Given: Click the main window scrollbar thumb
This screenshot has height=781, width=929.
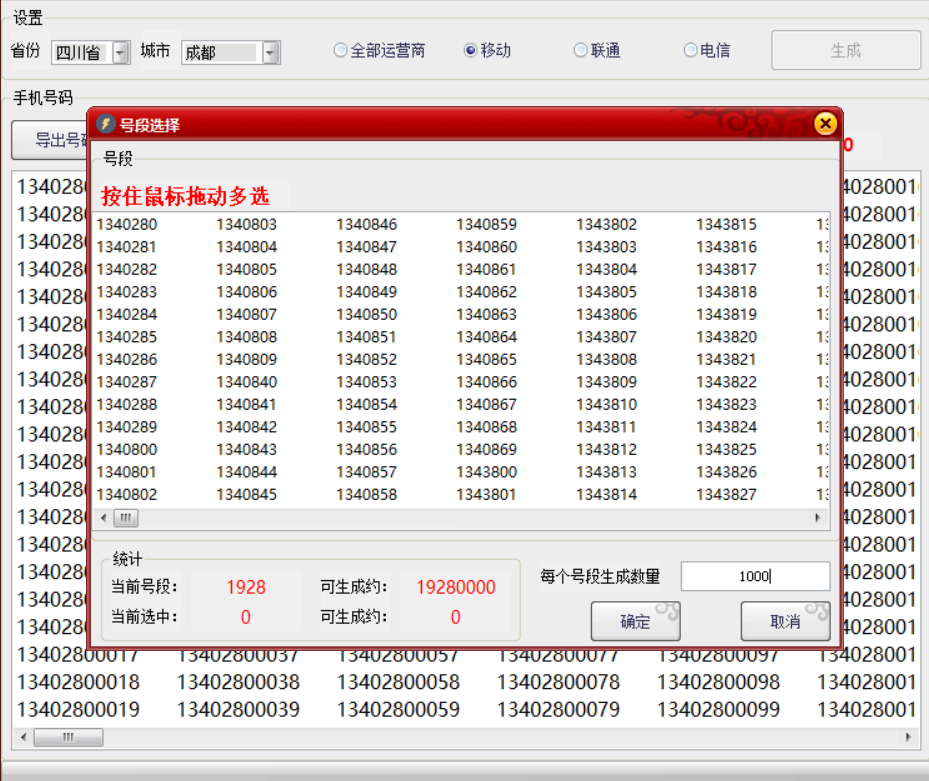Looking at the screenshot, I should coord(68,737).
